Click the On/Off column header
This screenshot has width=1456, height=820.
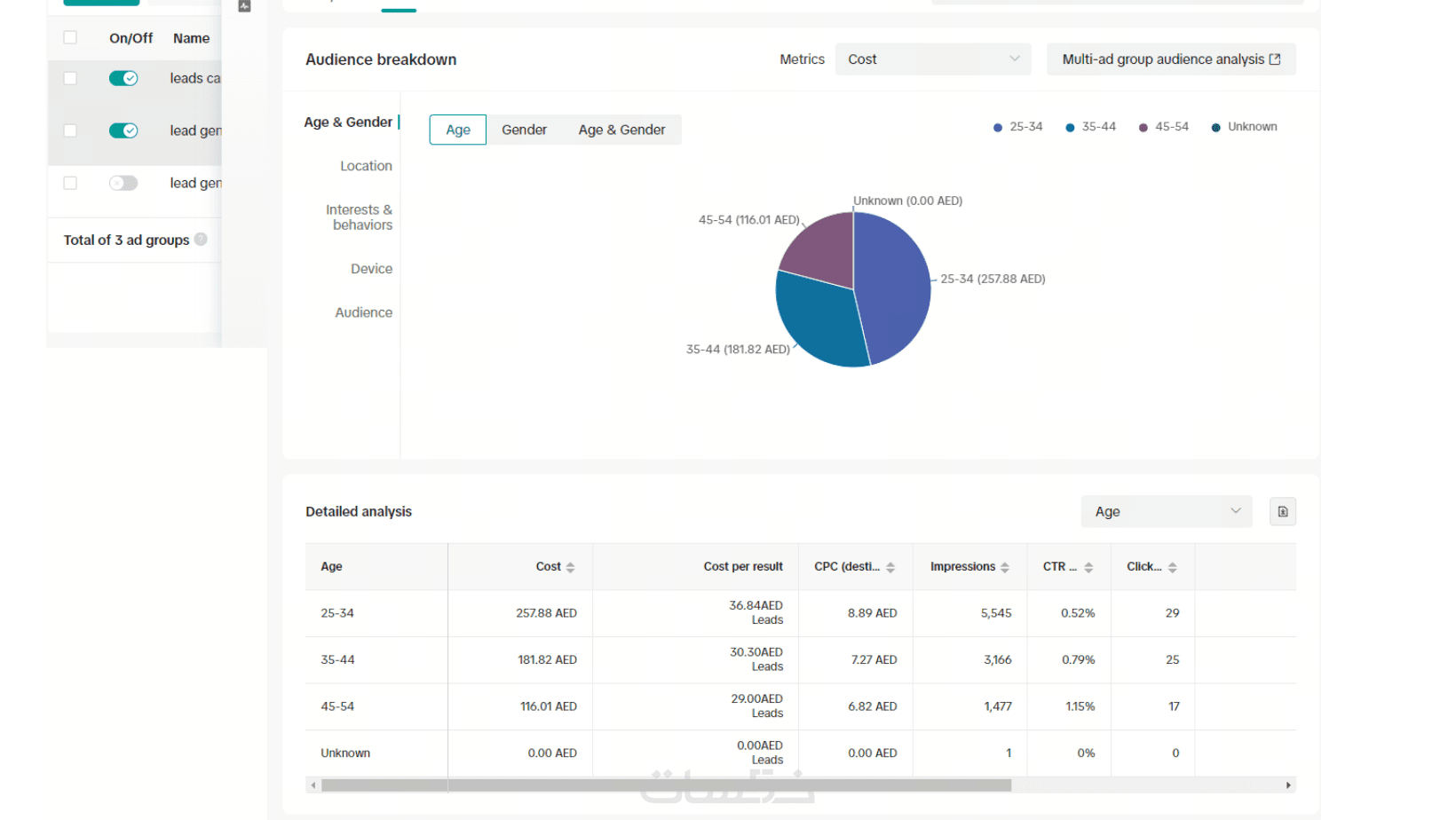pos(131,38)
